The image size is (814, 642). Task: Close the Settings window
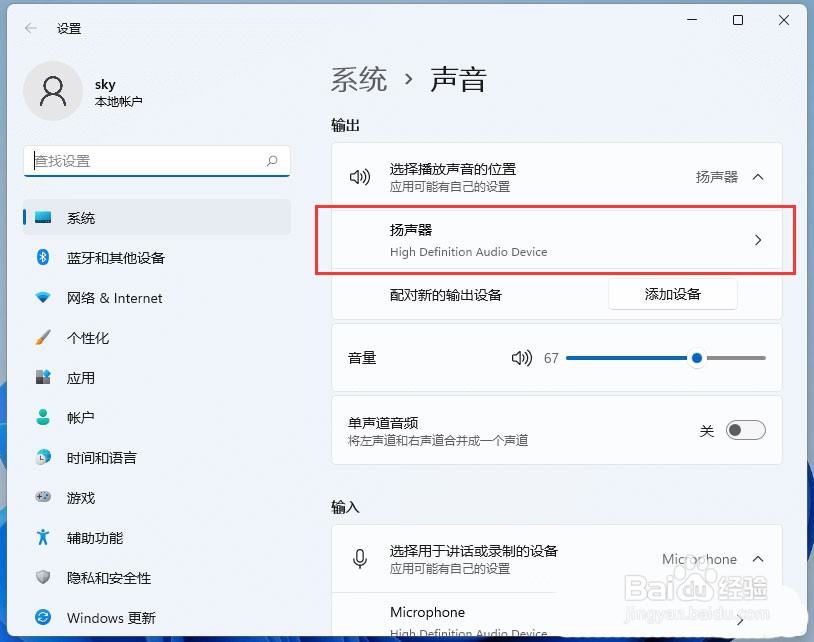(x=784, y=20)
